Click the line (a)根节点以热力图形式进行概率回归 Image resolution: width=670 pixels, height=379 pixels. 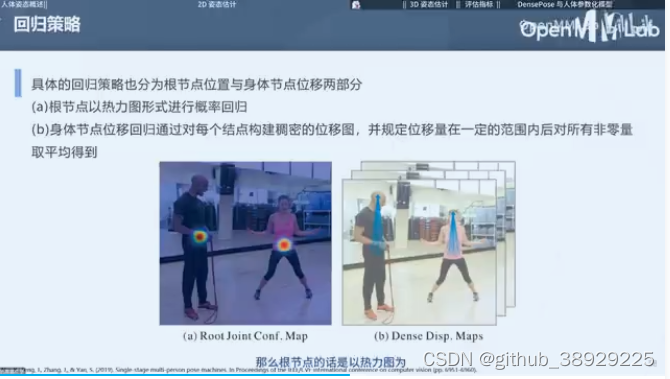point(139,106)
